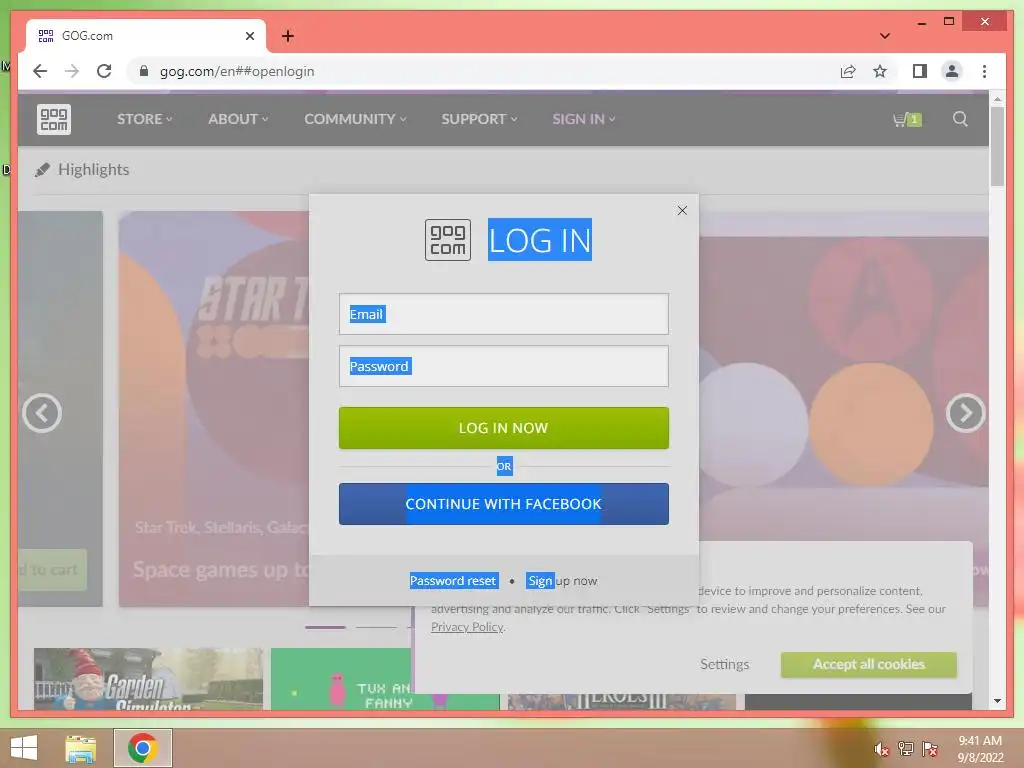
Task: Expand the ABOUT menu
Action: click(x=238, y=119)
